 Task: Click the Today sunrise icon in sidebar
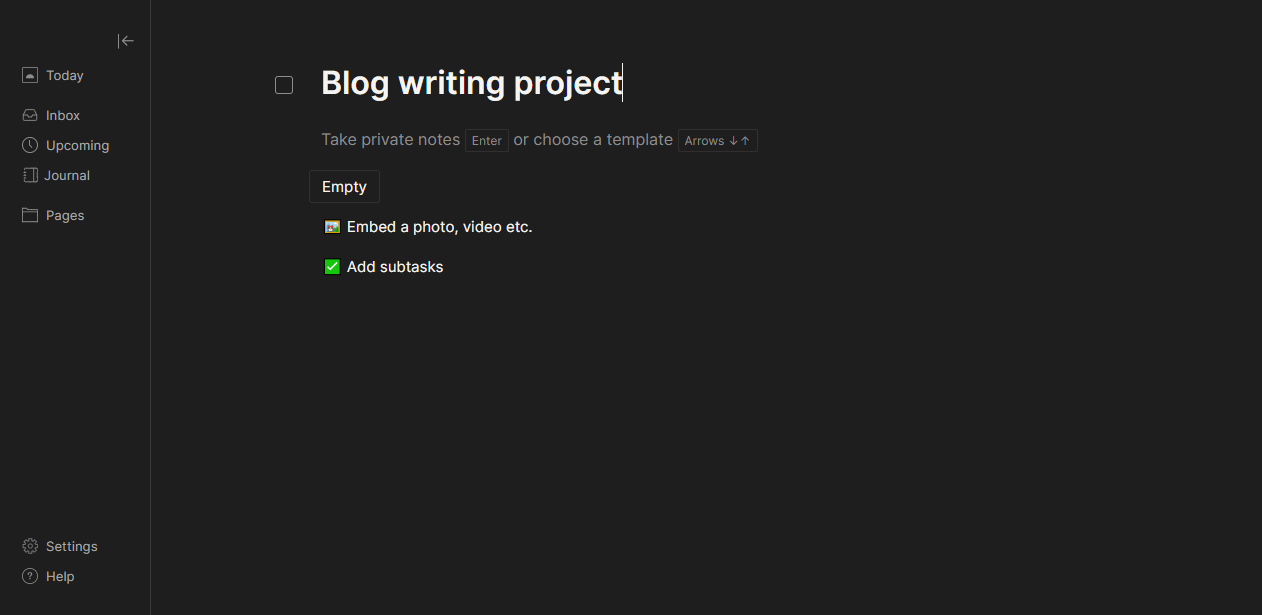pyautogui.click(x=30, y=75)
